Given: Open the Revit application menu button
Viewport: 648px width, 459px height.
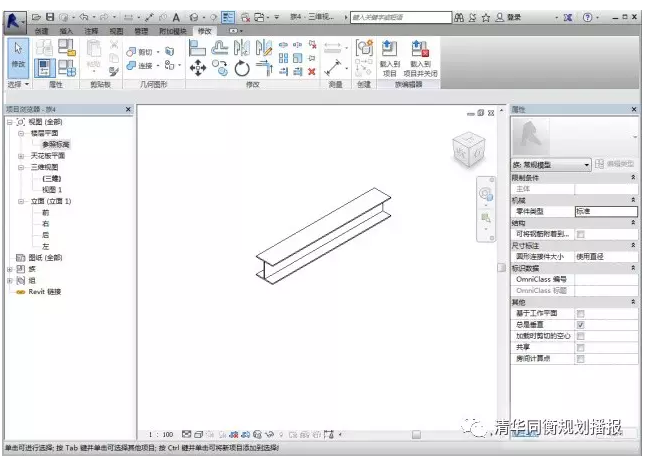Looking at the screenshot, I should pos(15,21).
